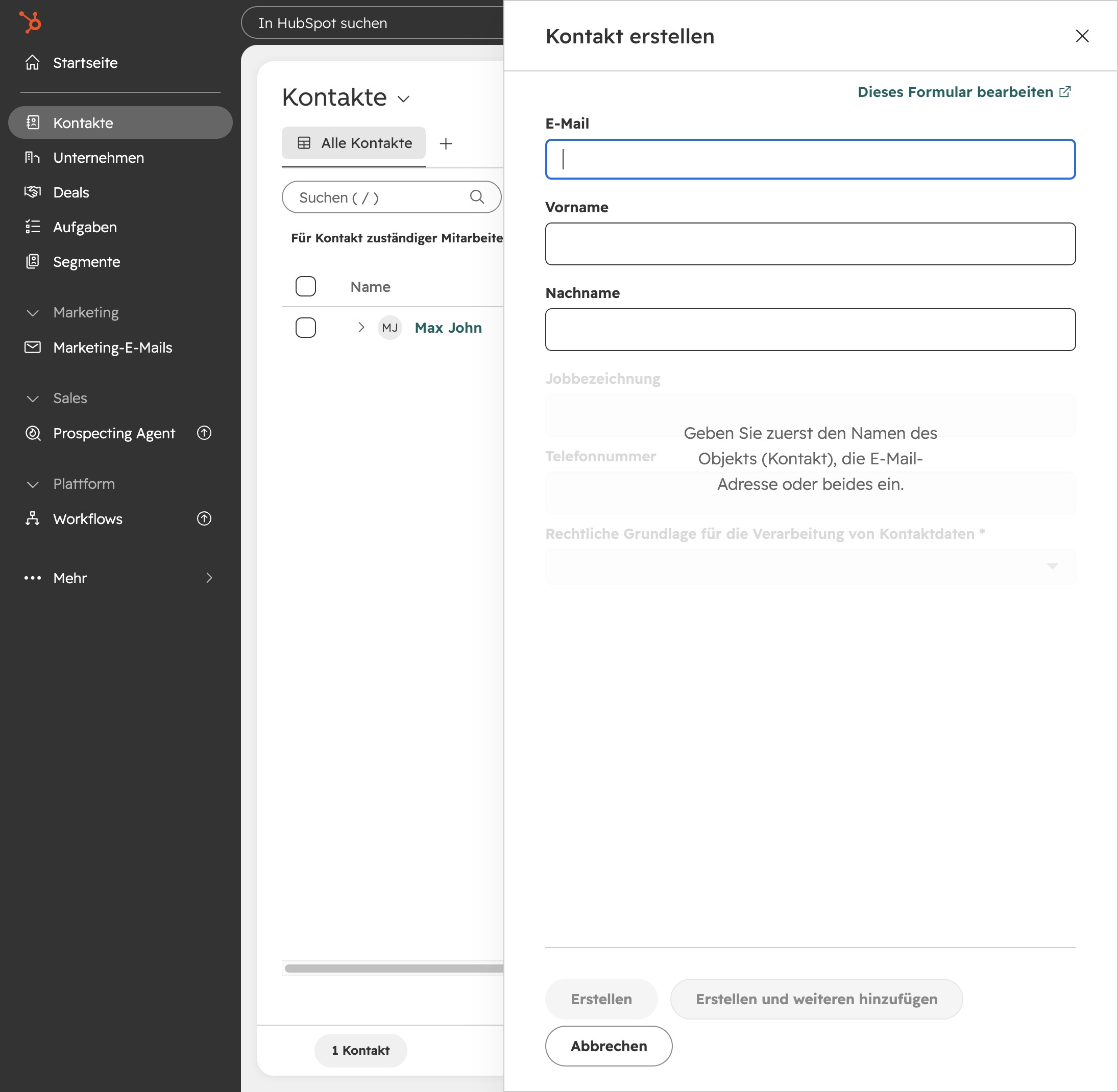Close the Kontakt erstellen panel

tap(1082, 36)
